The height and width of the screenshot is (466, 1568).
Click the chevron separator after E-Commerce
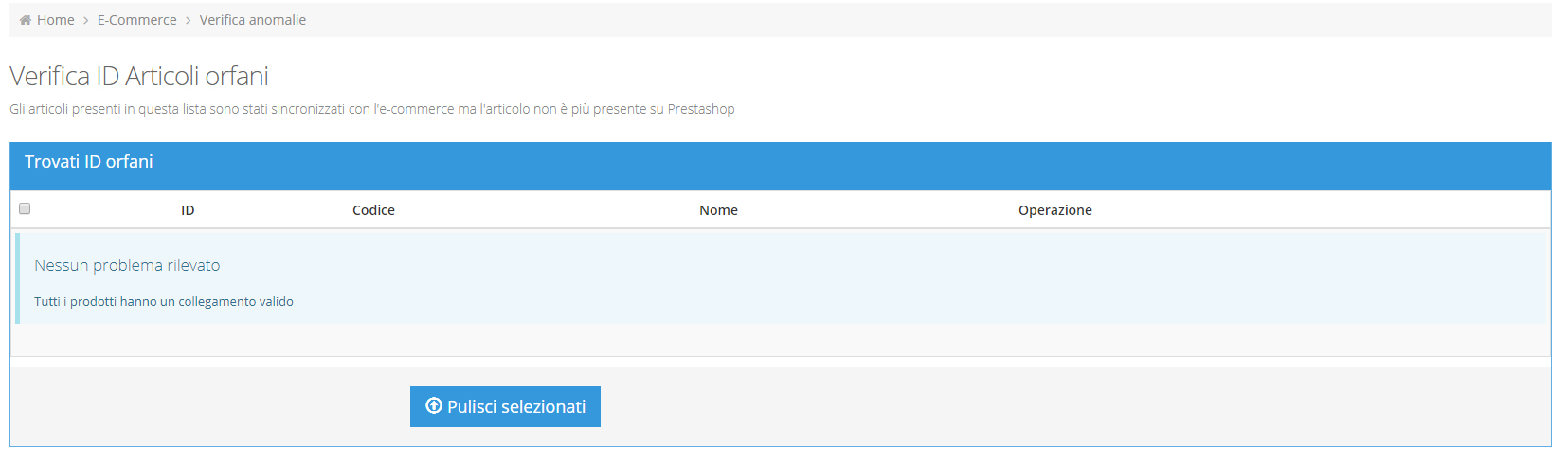pyautogui.click(x=188, y=20)
